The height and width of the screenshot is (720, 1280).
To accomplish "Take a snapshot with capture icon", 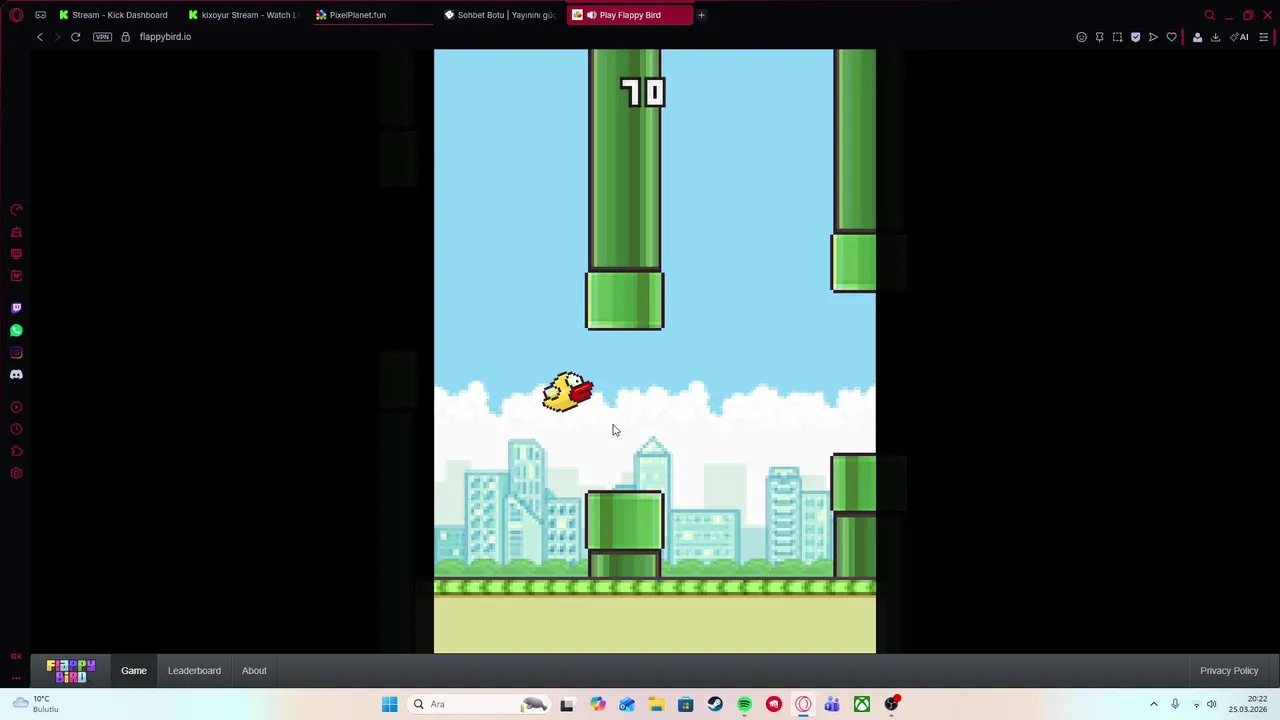I will (1117, 37).
